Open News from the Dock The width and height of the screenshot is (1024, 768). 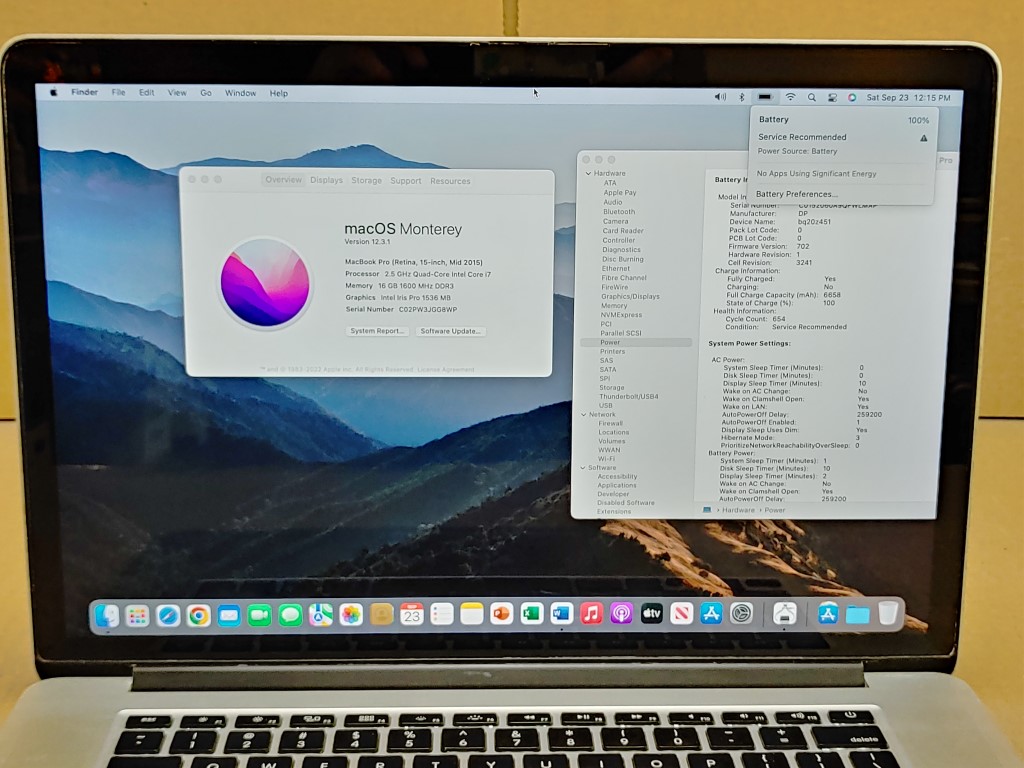pyautogui.click(x=682, y=614)
